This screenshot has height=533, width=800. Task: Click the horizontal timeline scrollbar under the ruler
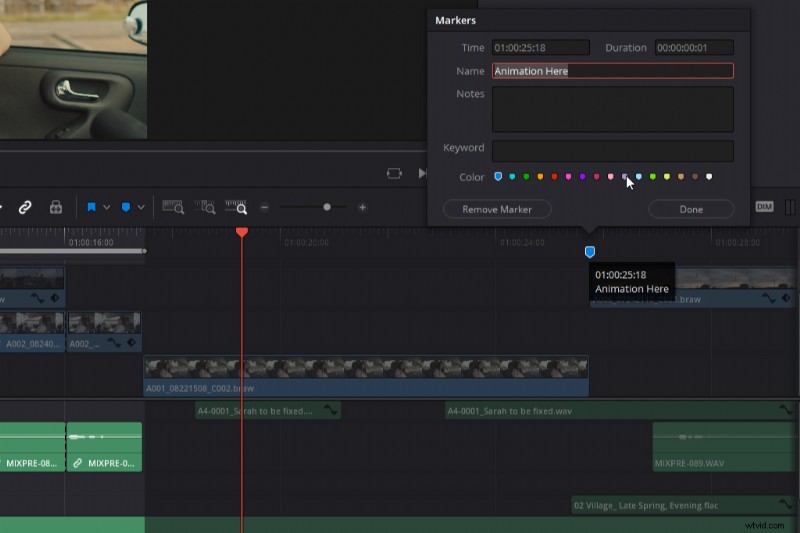(73, 251)
